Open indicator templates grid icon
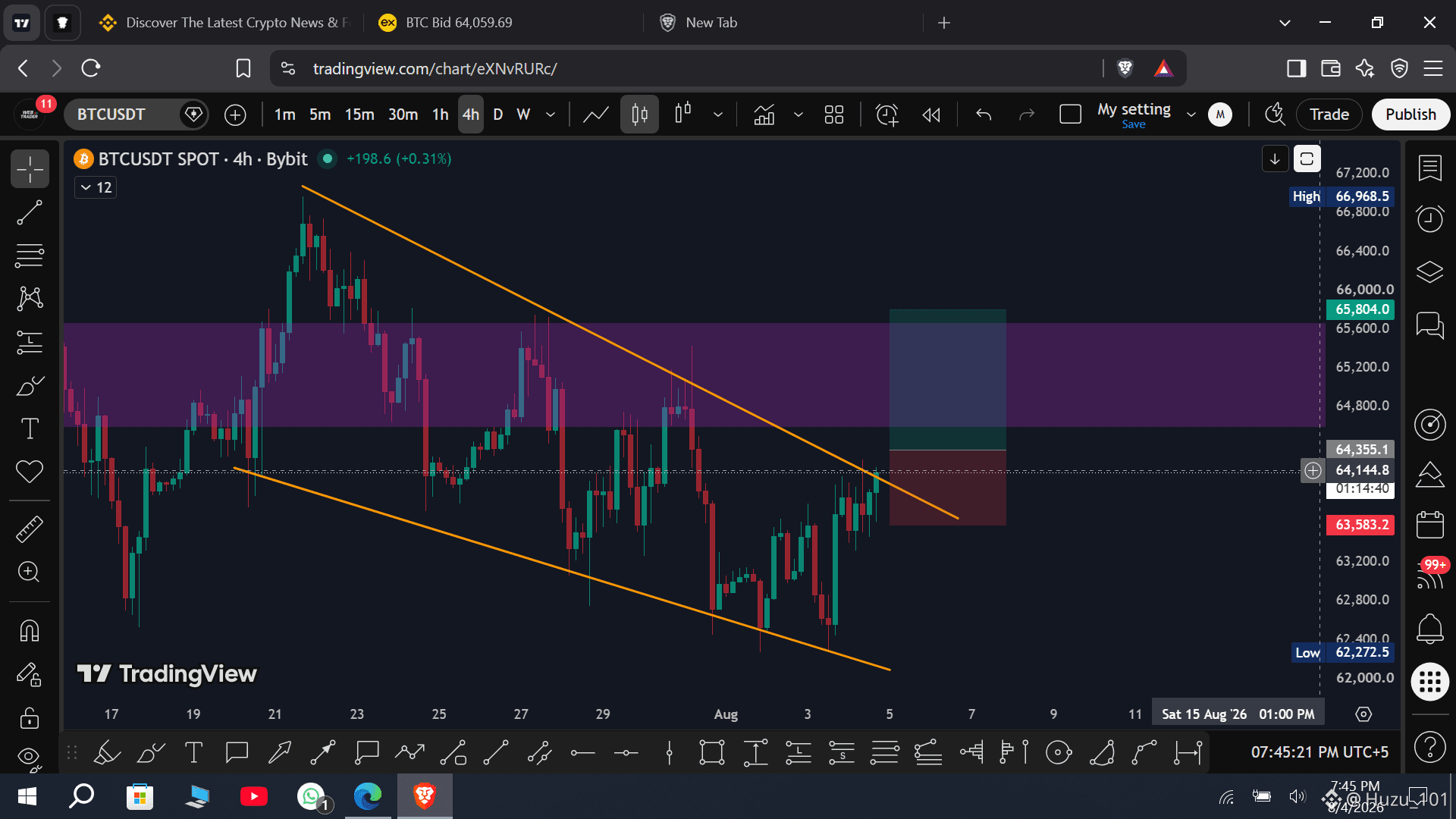This screenshot has height=819, width=1456. 834,115
